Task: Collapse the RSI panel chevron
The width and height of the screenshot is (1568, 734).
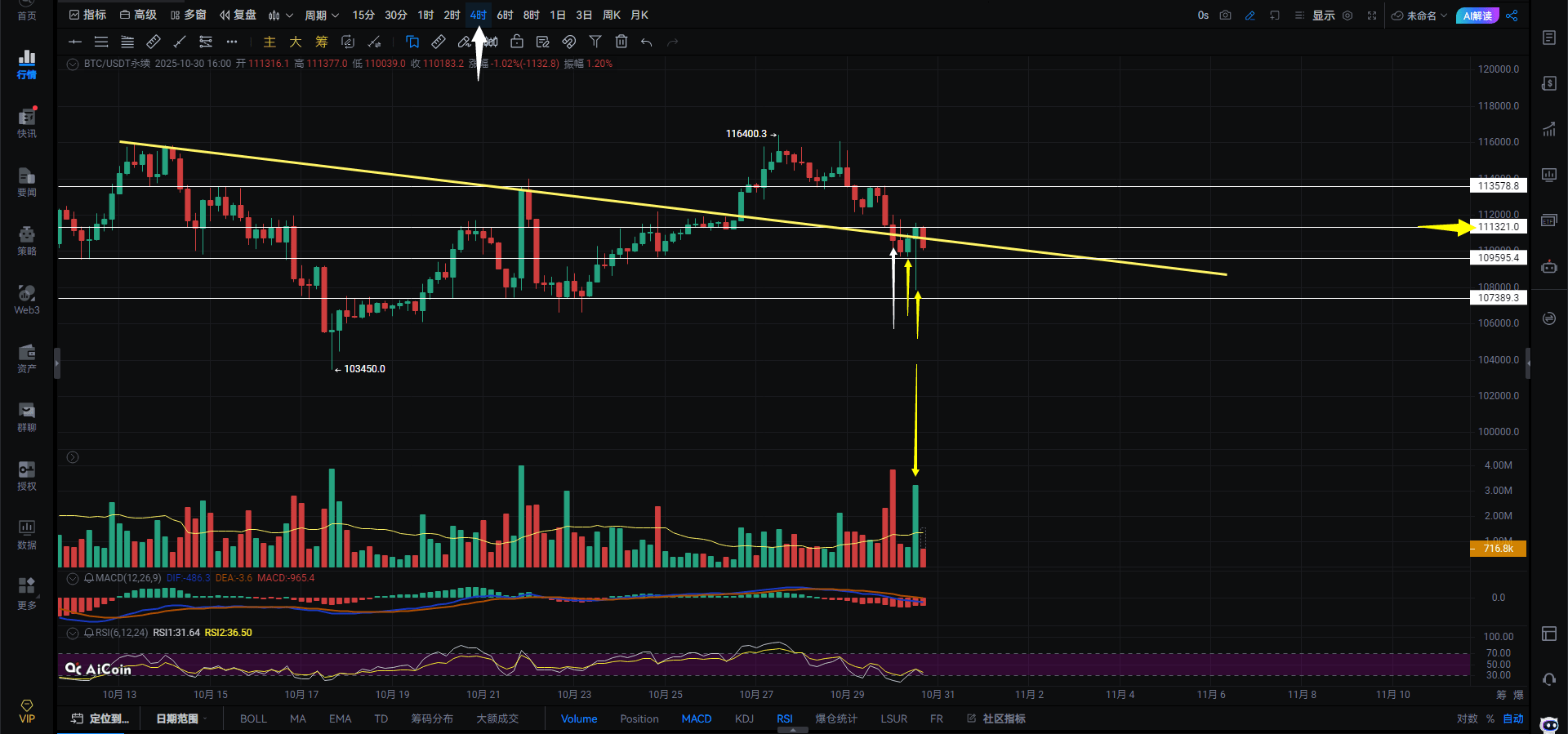Action: (x=73, y=633)
